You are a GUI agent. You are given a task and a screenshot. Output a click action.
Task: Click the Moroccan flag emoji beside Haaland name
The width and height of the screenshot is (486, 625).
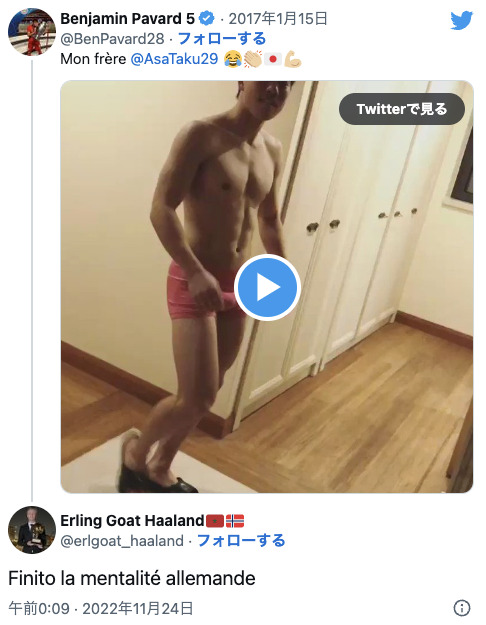coord(215,521)
